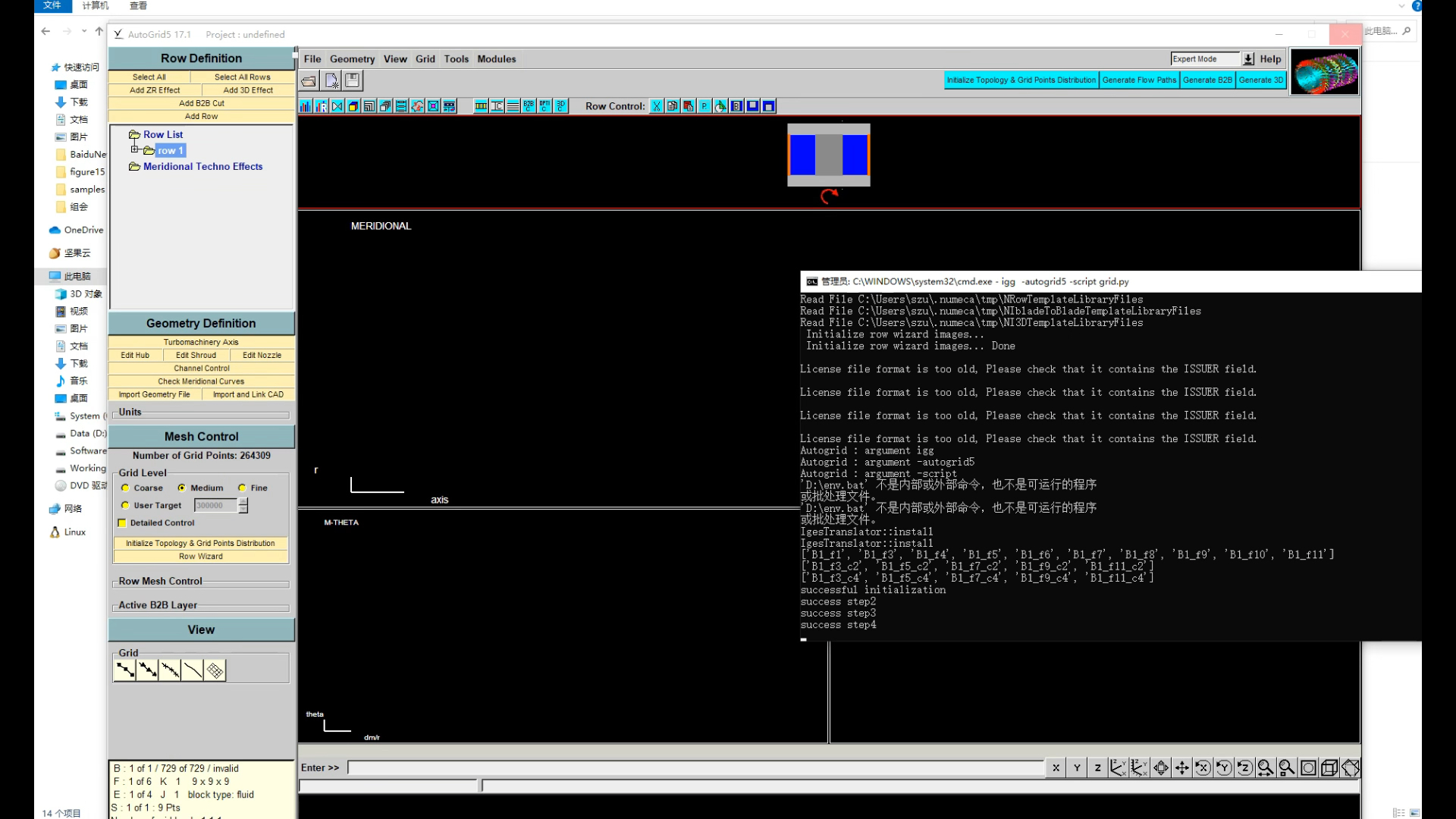Open the Modules menu
Viewport: 1456px width, 819px height.
point(497,59)
